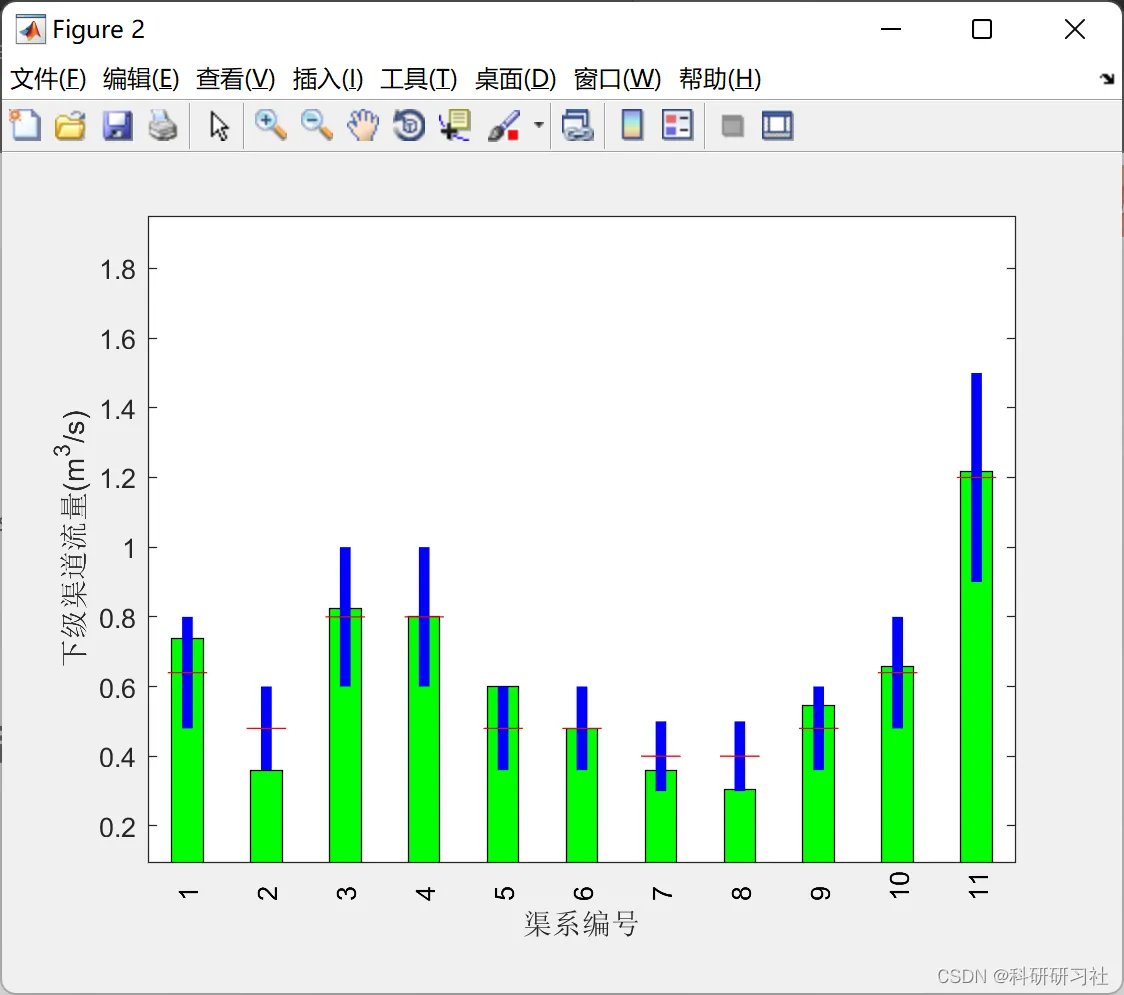Click the y-axis tick label 1.8
This screenshot has width=1124, height=995.
click(x=118, y=270)
